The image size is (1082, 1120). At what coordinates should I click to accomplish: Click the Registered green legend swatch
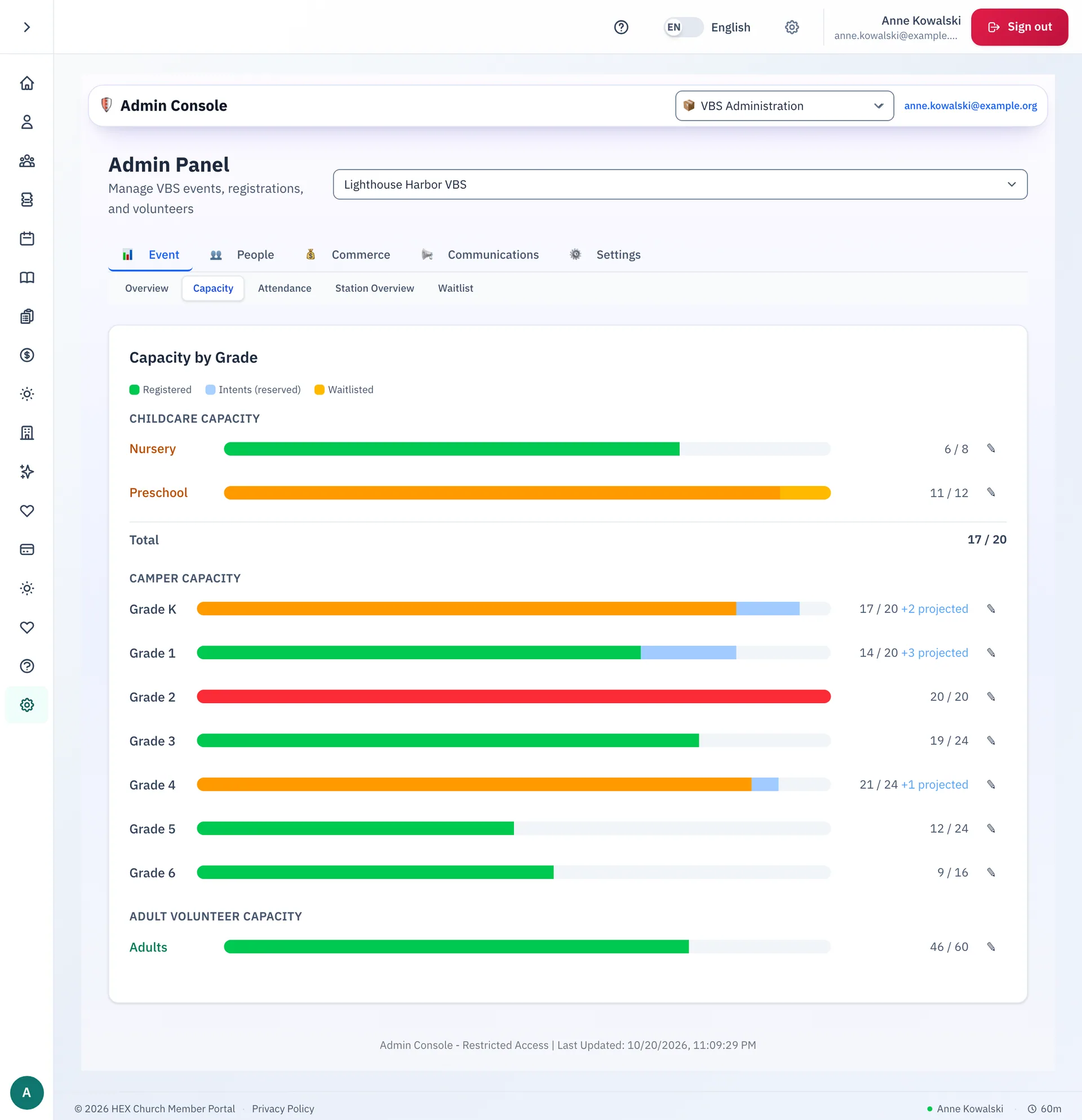point(134,390)
